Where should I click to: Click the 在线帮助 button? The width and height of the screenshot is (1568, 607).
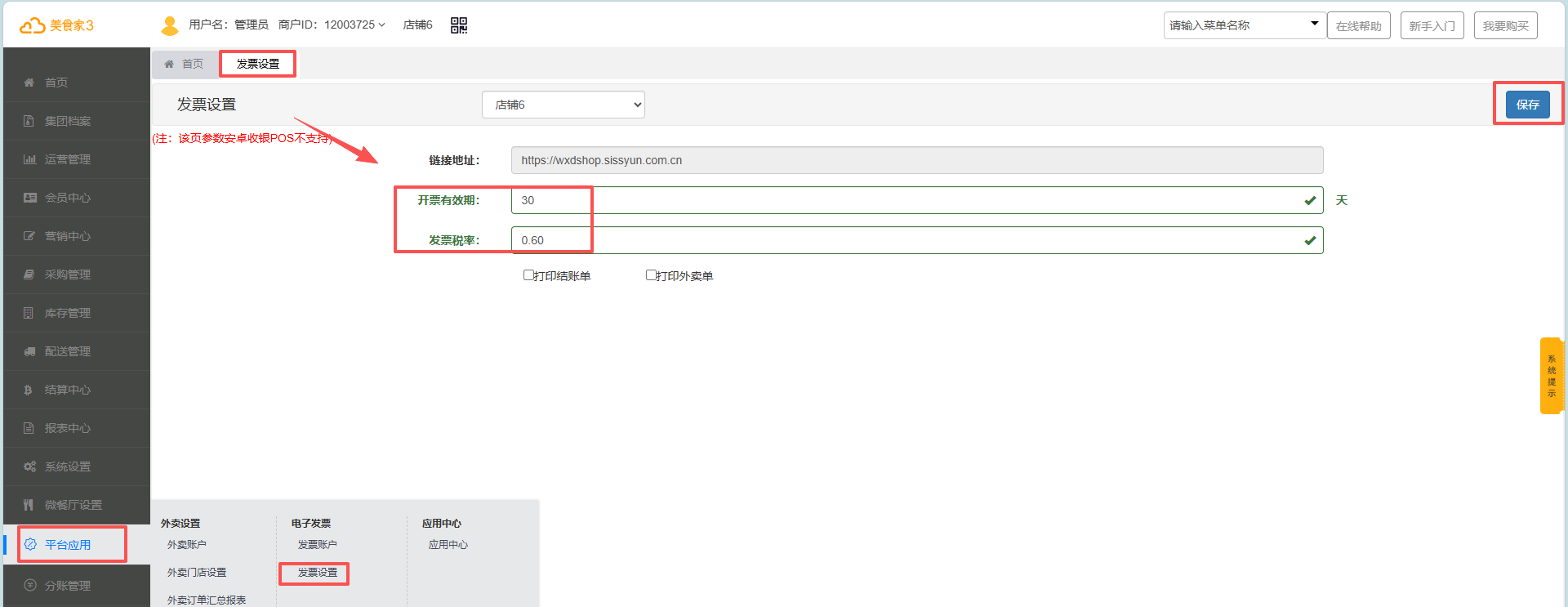point(1358,26)
